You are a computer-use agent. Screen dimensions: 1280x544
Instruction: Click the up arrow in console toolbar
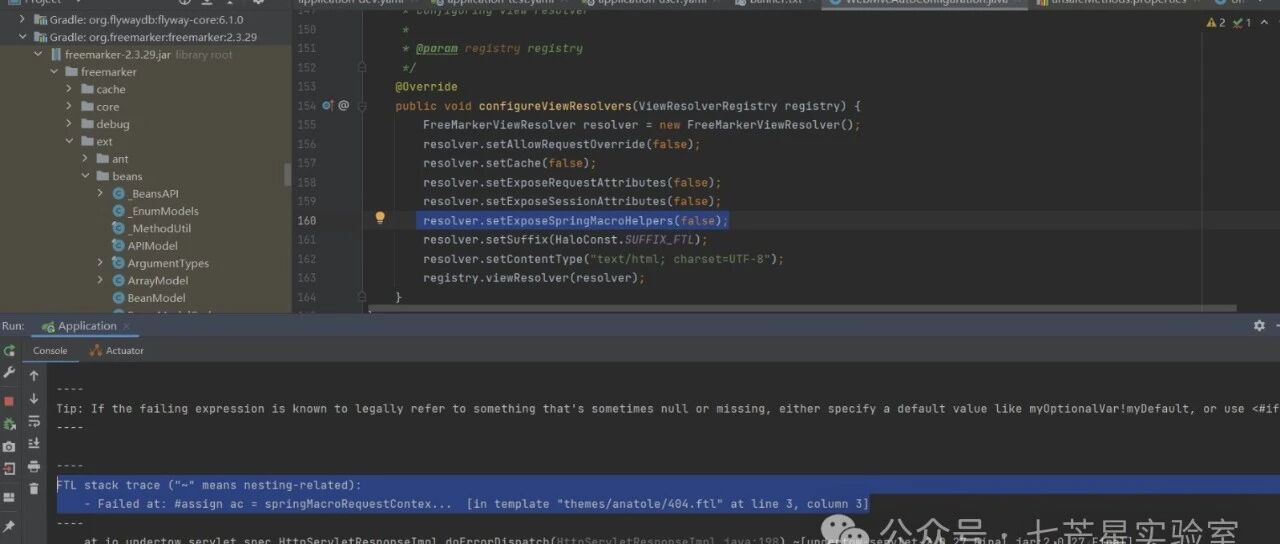point(34,376)
